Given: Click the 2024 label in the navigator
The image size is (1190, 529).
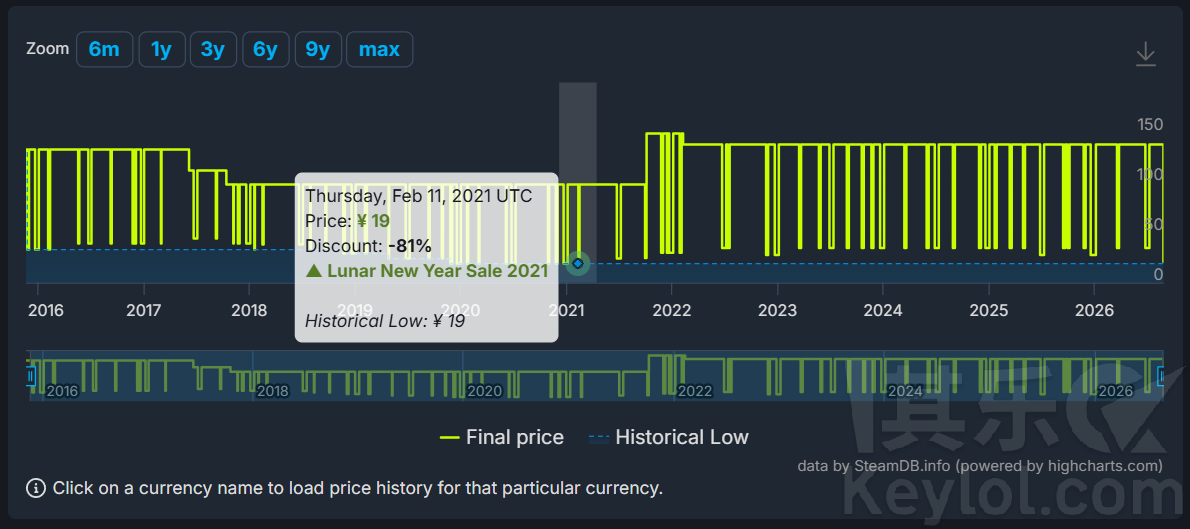Looking at the screenshot, I should coord(905,392).
